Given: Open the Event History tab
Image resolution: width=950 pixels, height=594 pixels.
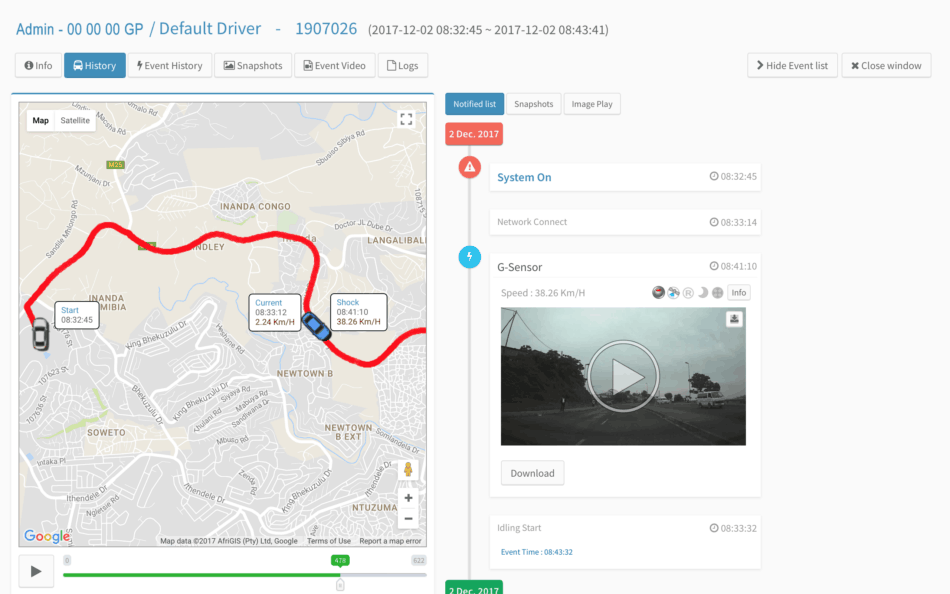Looking at the screenshot, I should pos(169,66).
